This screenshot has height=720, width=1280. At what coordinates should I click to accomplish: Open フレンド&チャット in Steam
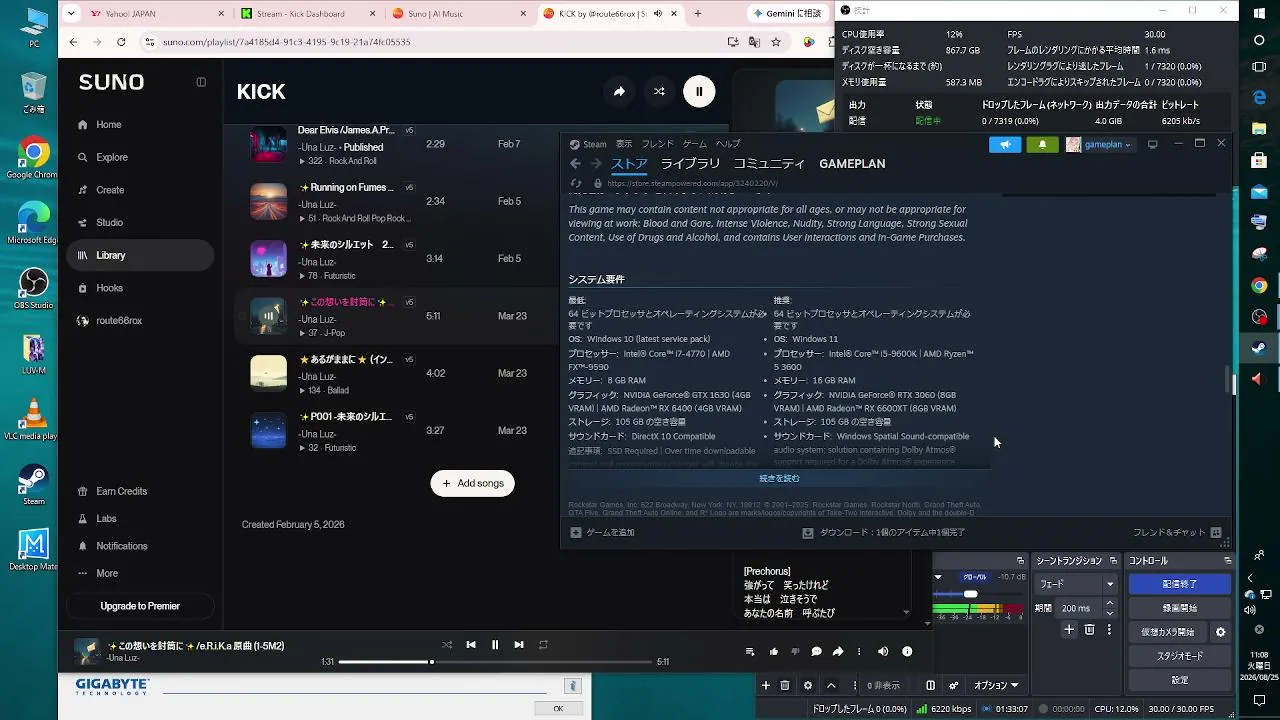(x=1177, y=533)
